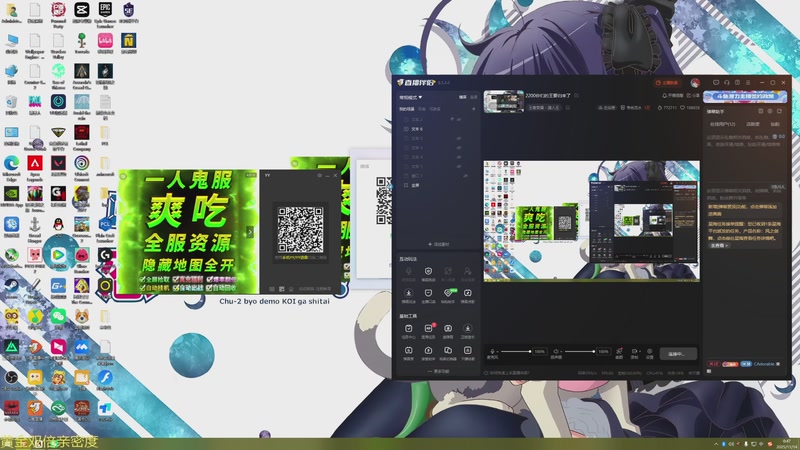Click the trash icon in danmaku panel

click(x=775, y=137)
